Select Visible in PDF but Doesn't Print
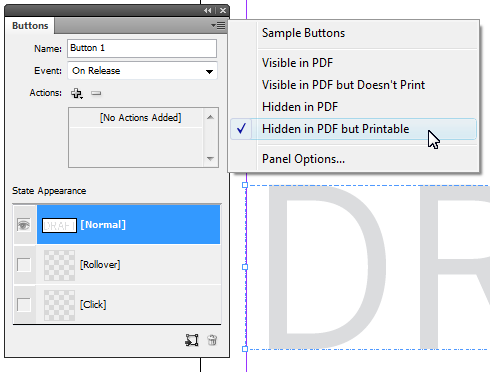The width and height of the screenshot is (490, 372). (343, 85)
